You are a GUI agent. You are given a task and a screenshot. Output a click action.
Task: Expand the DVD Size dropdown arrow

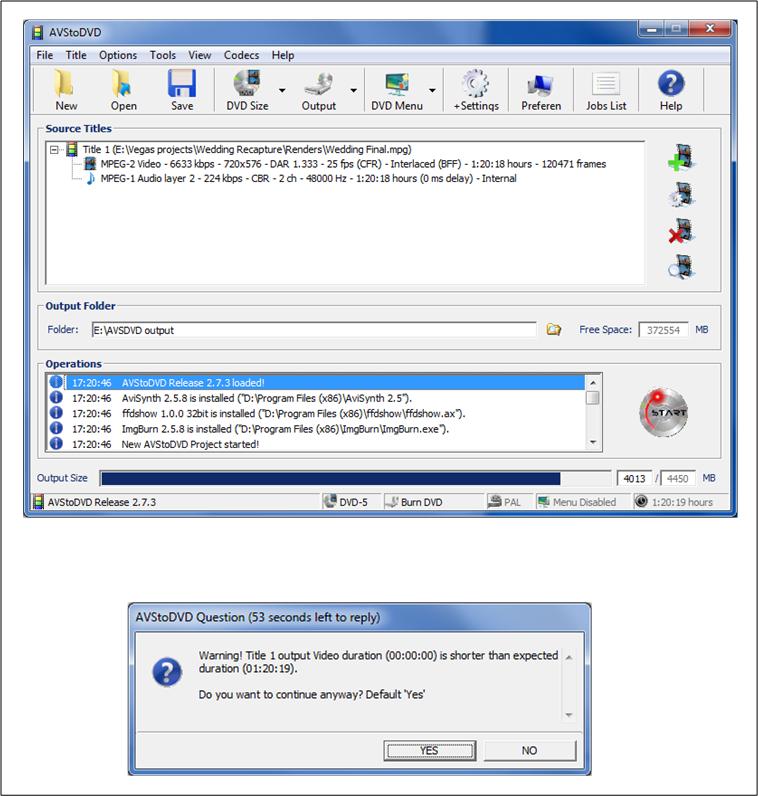tap(282, 90)
